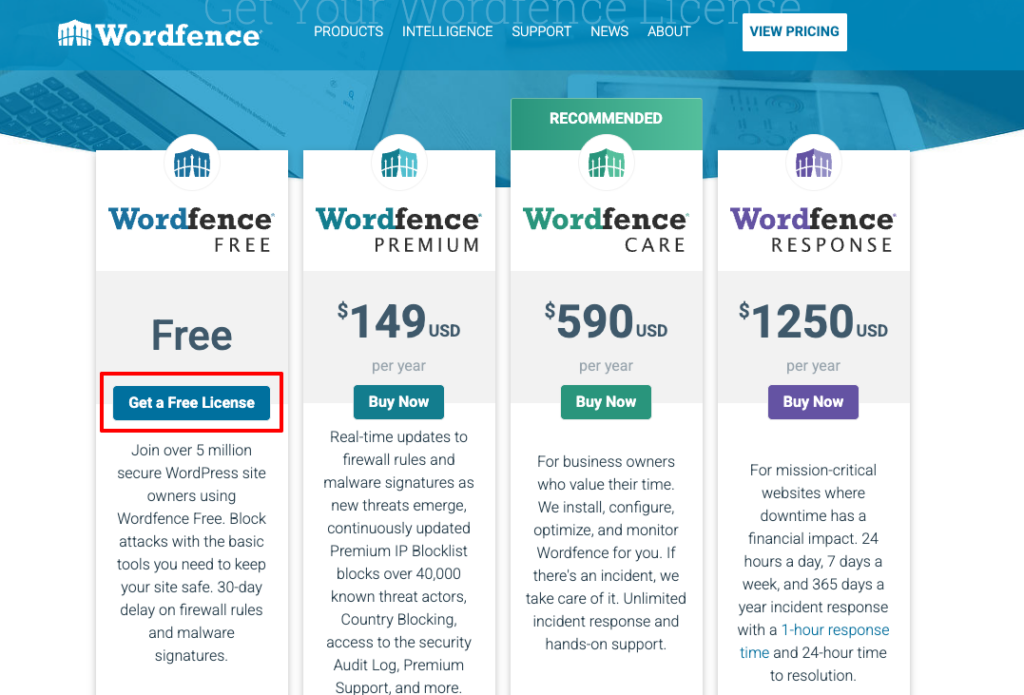Click the teal Wordfence Premium fence icon
This screenshot has height=695, width=1024.
(399, 163)
